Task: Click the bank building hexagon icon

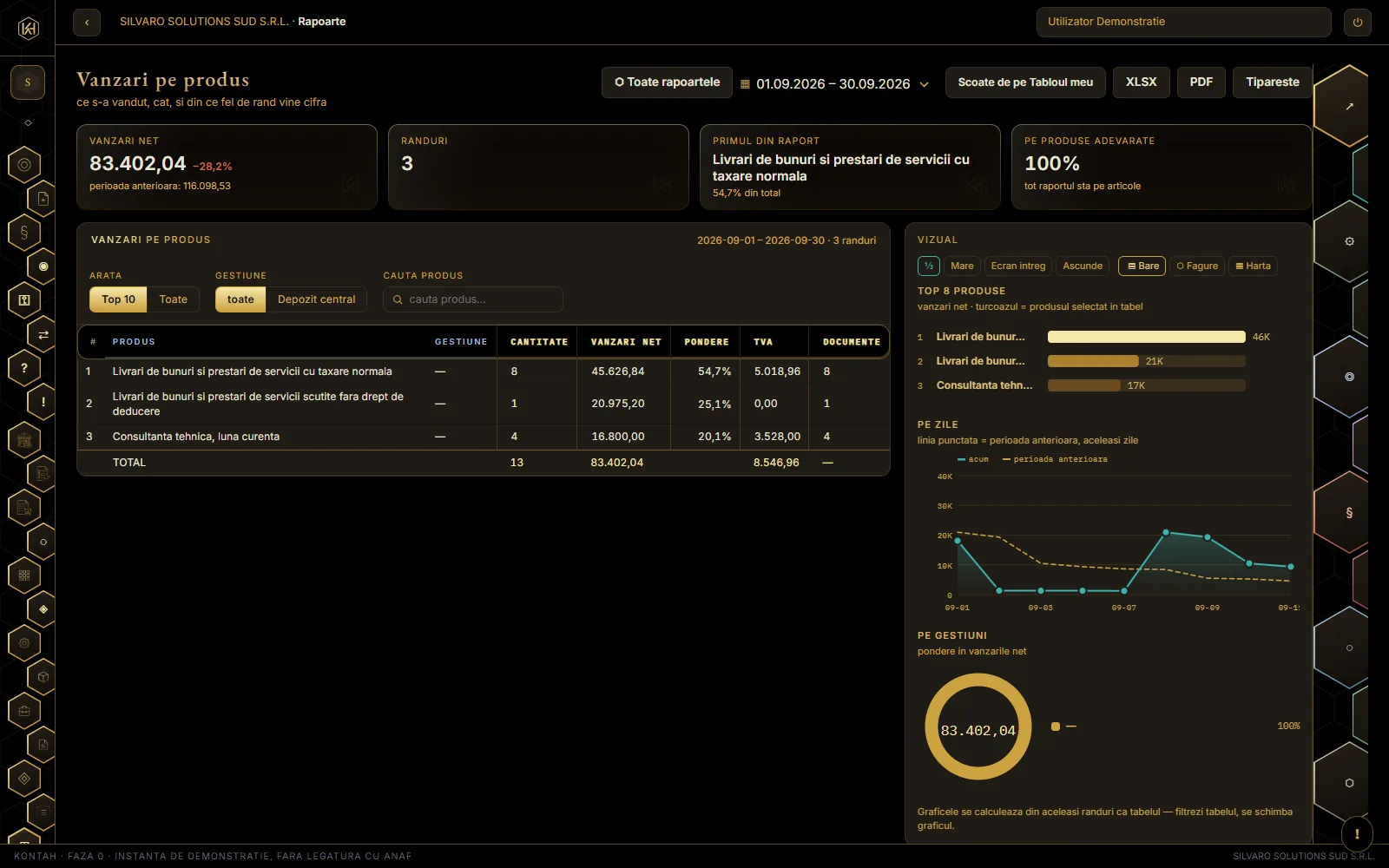Action: tap(24, 440)
